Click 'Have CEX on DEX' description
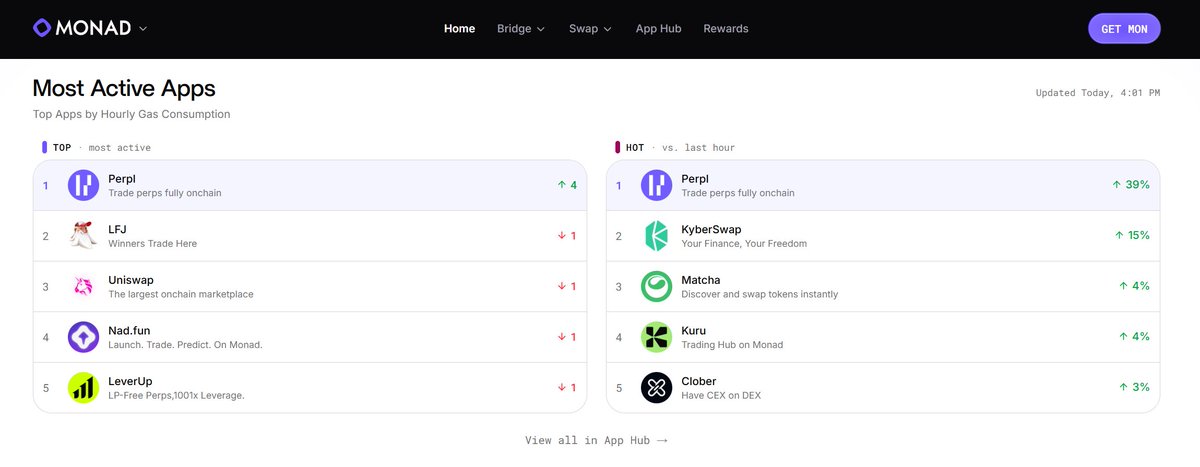The image size is (1200, 467). [x=721, y=396]
